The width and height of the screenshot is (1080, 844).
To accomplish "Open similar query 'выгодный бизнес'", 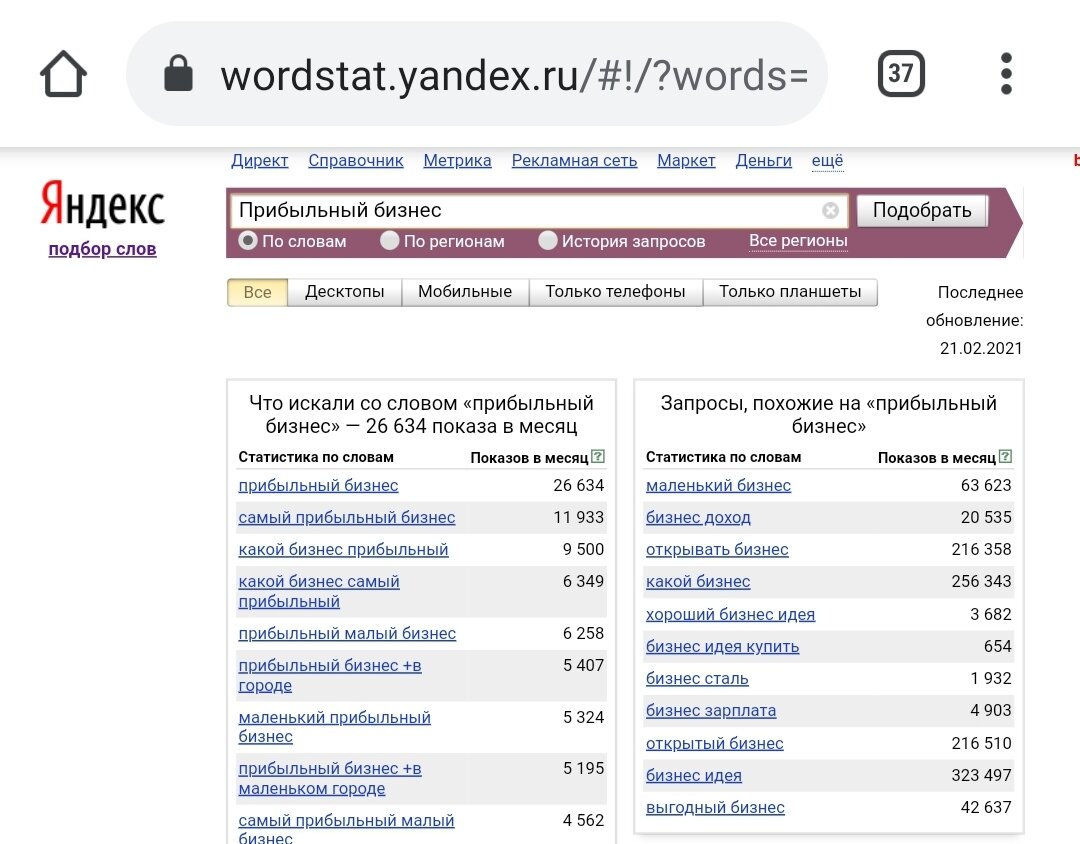I will pyautogui.click(x=715, y=807).
